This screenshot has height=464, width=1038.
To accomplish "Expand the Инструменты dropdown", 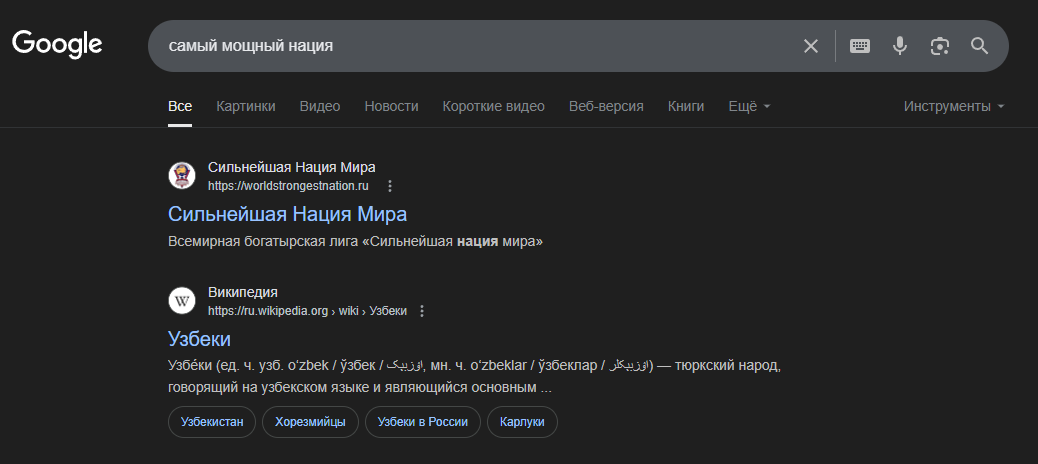I will click(x=954, y=106).
